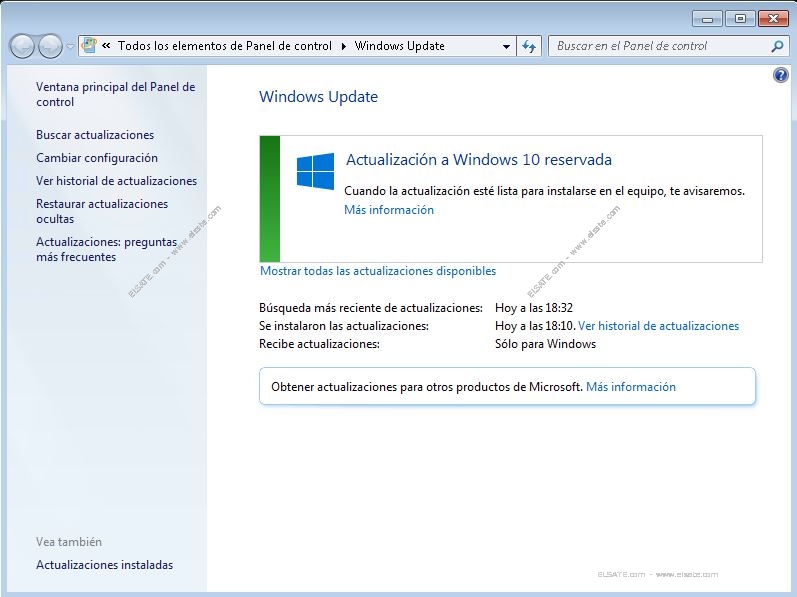The width and height of the screenshot is (797, 597).
Task: Click 'Buscar actualizaciones' in sidebar
Action: click(95, 135)
